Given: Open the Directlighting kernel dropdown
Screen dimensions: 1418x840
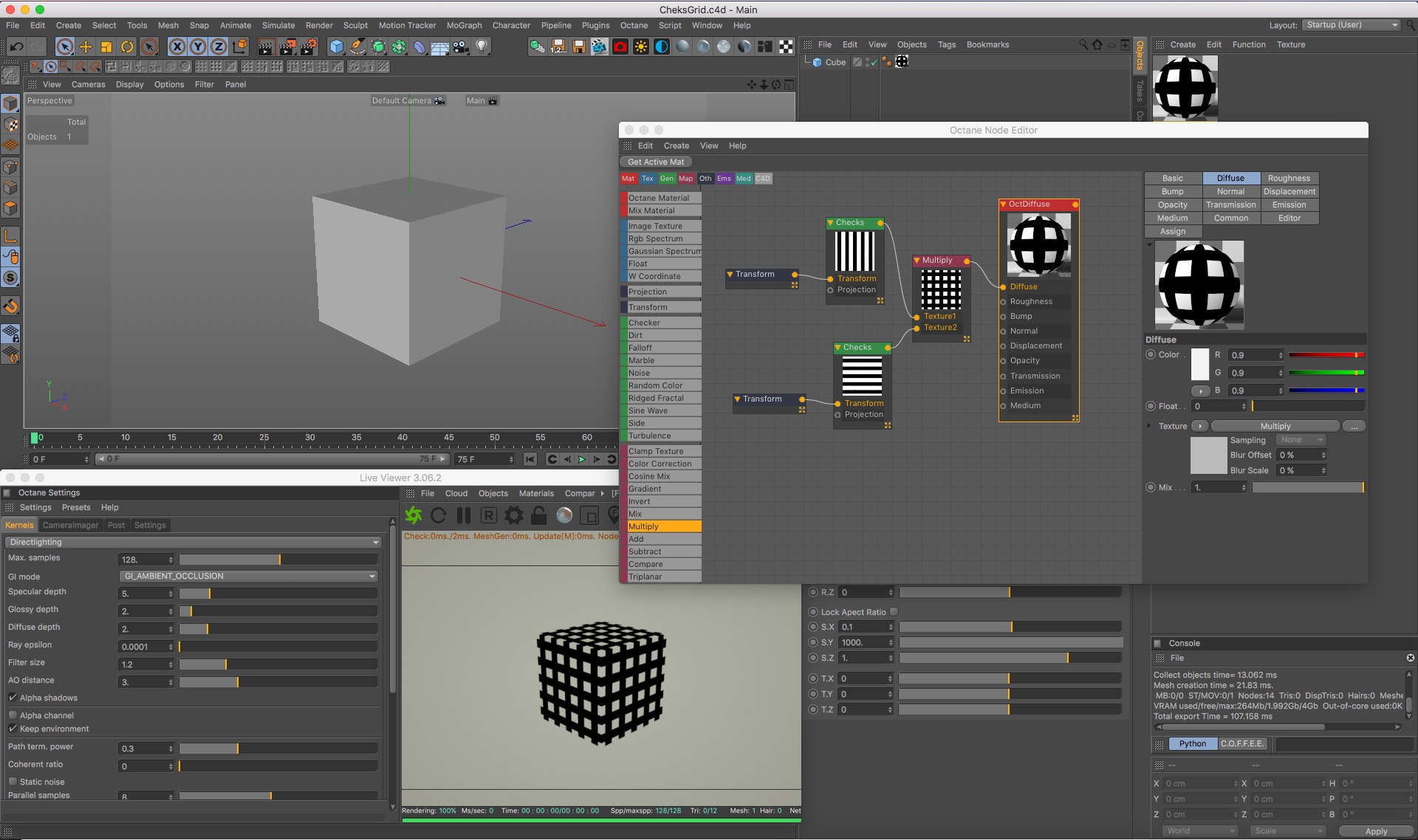Looking at the screenshot, I should tap(193, 542).
